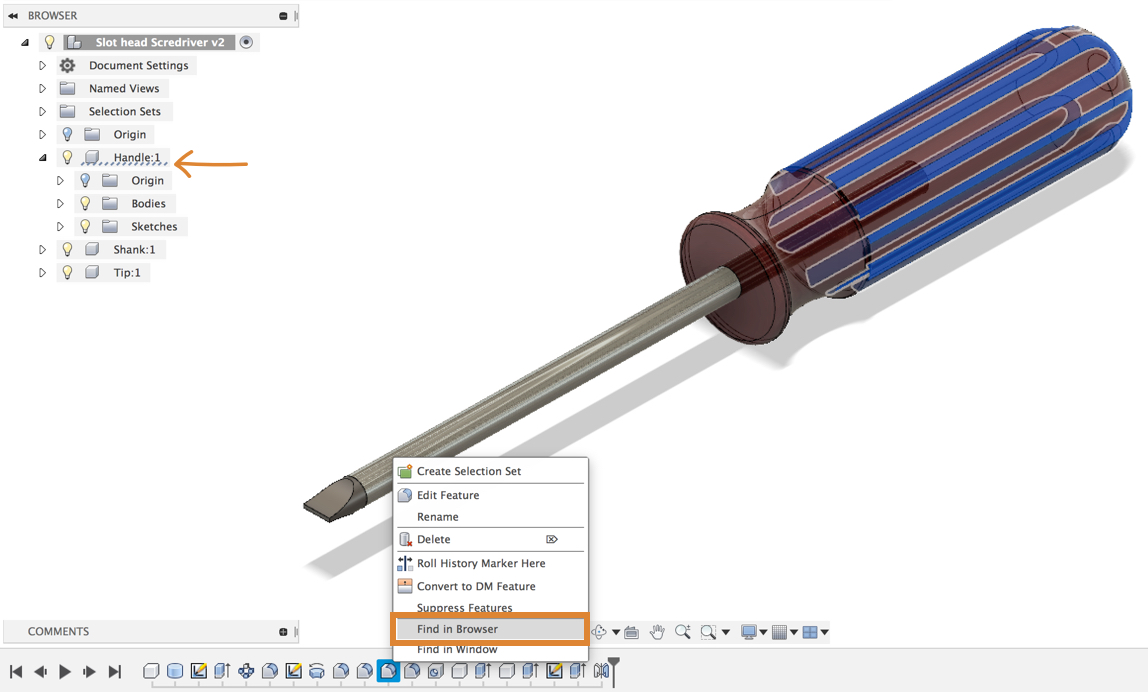The width and height of the screenshot is (1148, 692).
Task: Click the Grid and Snaps icon
Action: point(779,632)
